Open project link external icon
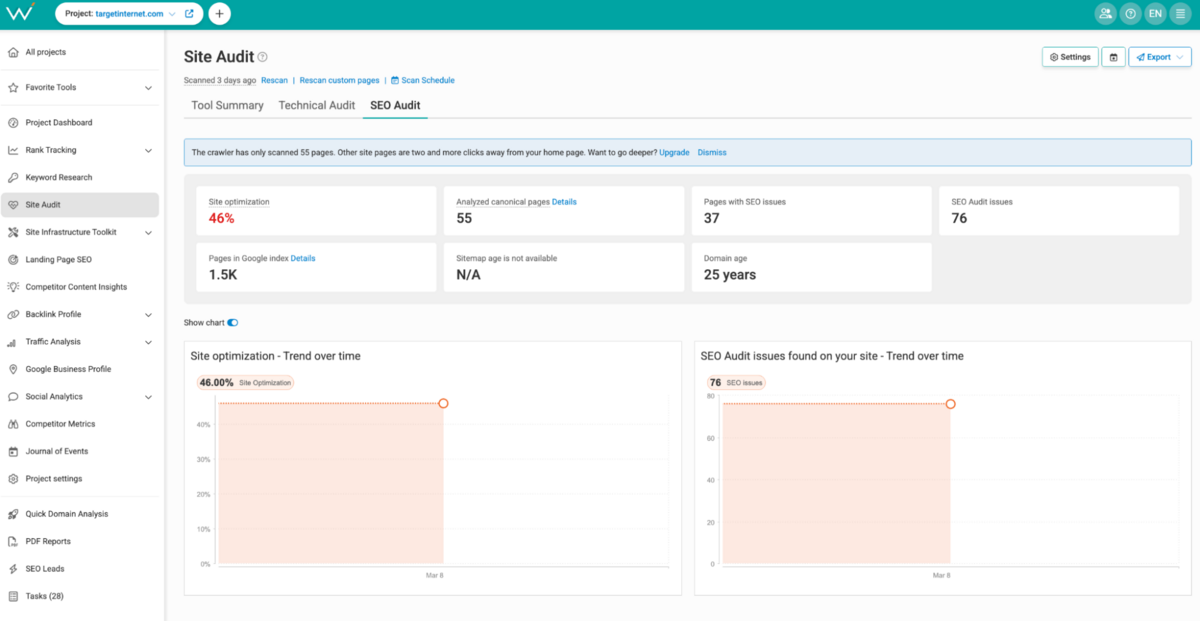Screen dimensions: 1200x621 pyautogui.click(x=189, y=14)
